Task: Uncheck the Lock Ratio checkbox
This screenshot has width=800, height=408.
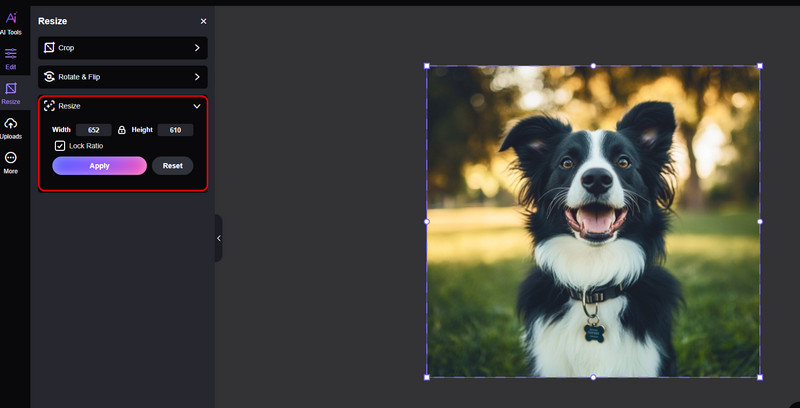Action: (60, 146)
